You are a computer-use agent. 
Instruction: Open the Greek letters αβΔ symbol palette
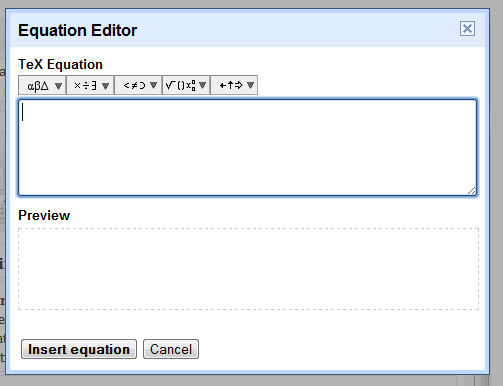[42, 85]
